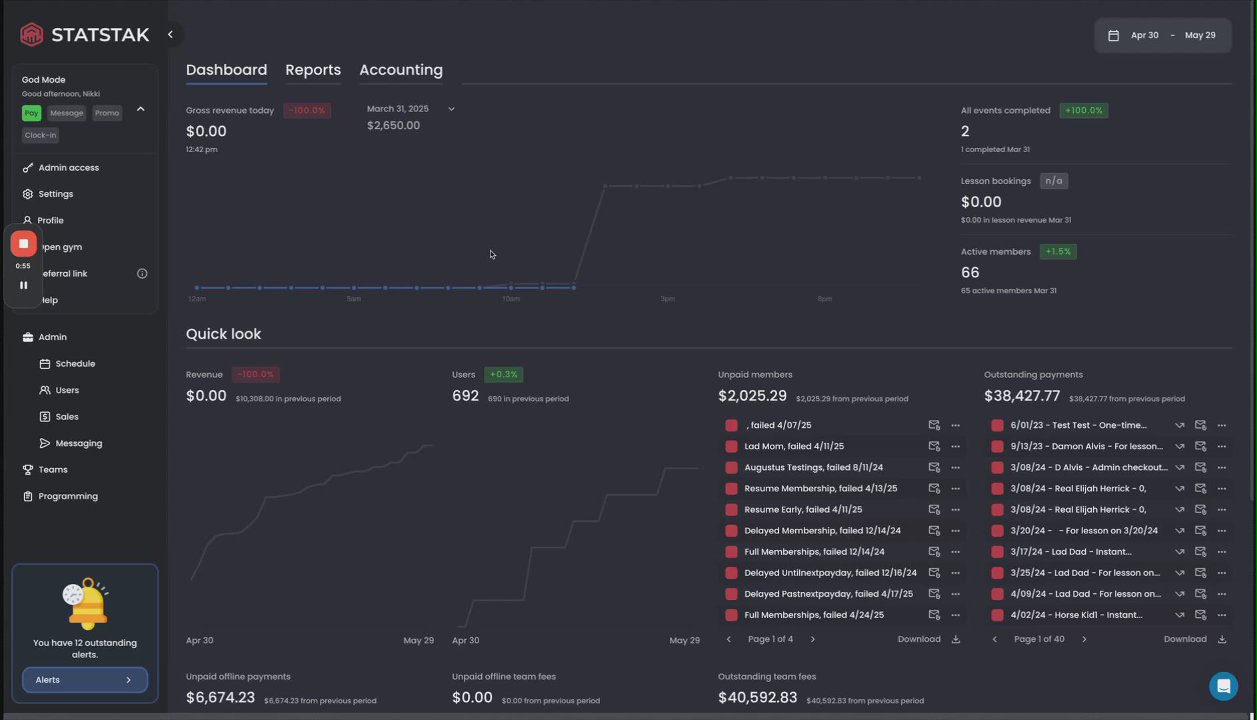1257x720 pixels.
Task: Collapse the God Mode panel chevron
Action: pyautogui.click(x=140, y=109)
